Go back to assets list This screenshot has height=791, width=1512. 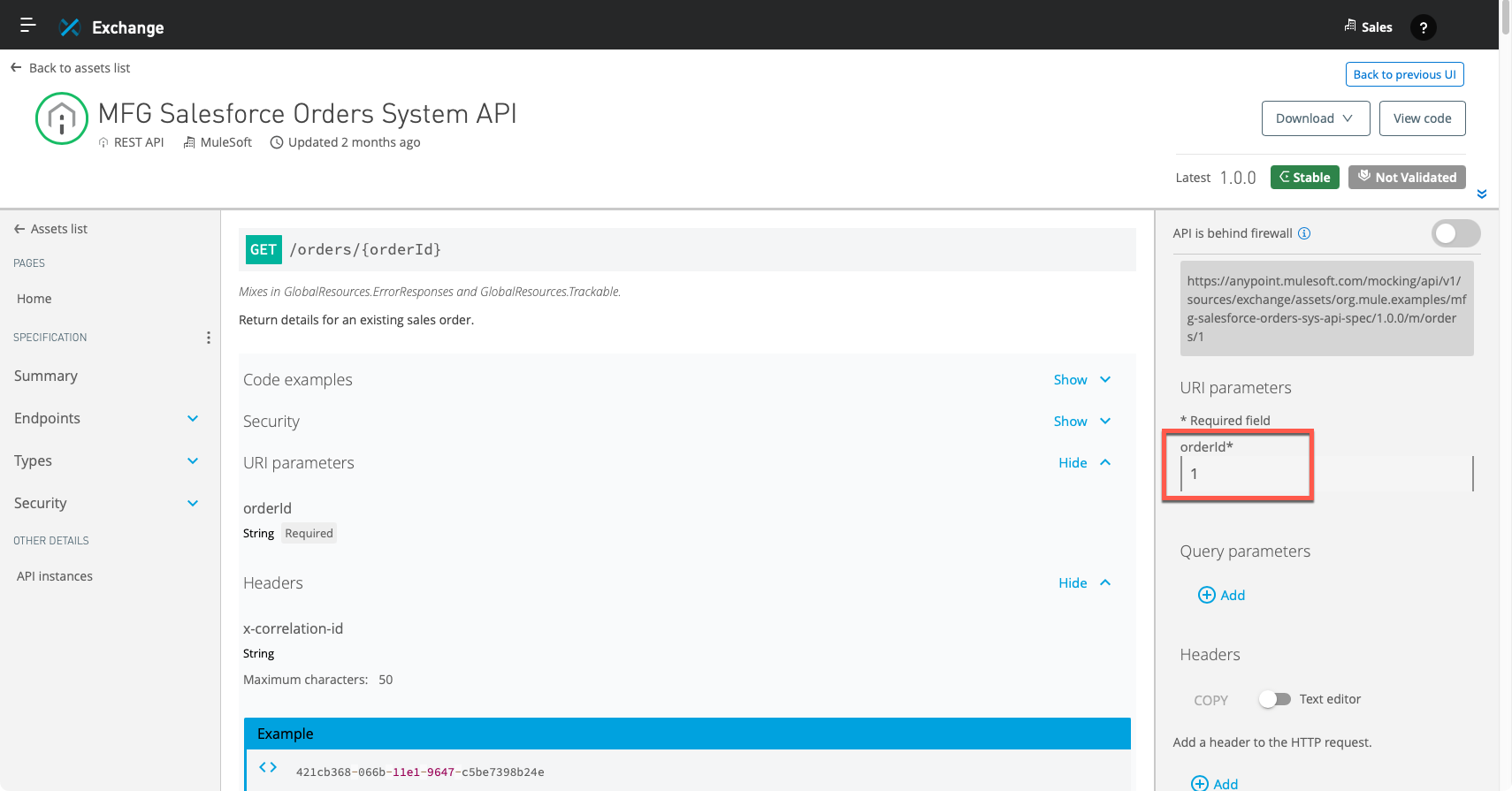tap(71, 68)
